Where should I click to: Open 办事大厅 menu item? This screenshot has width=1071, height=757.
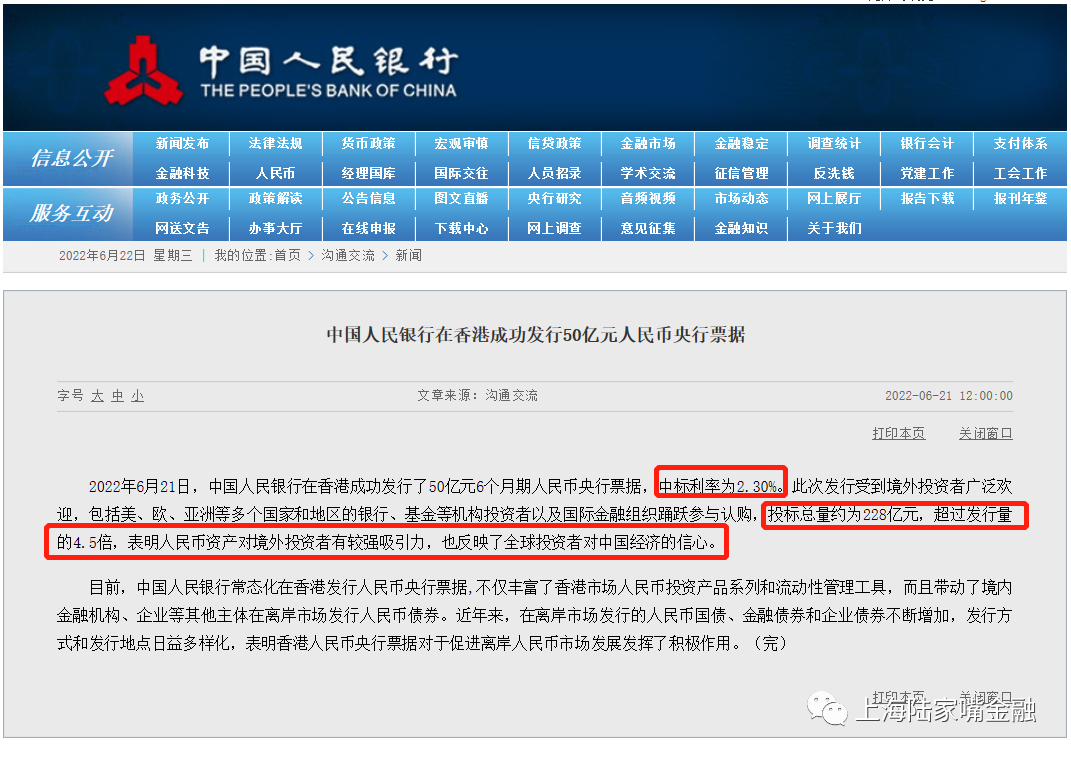275,228
